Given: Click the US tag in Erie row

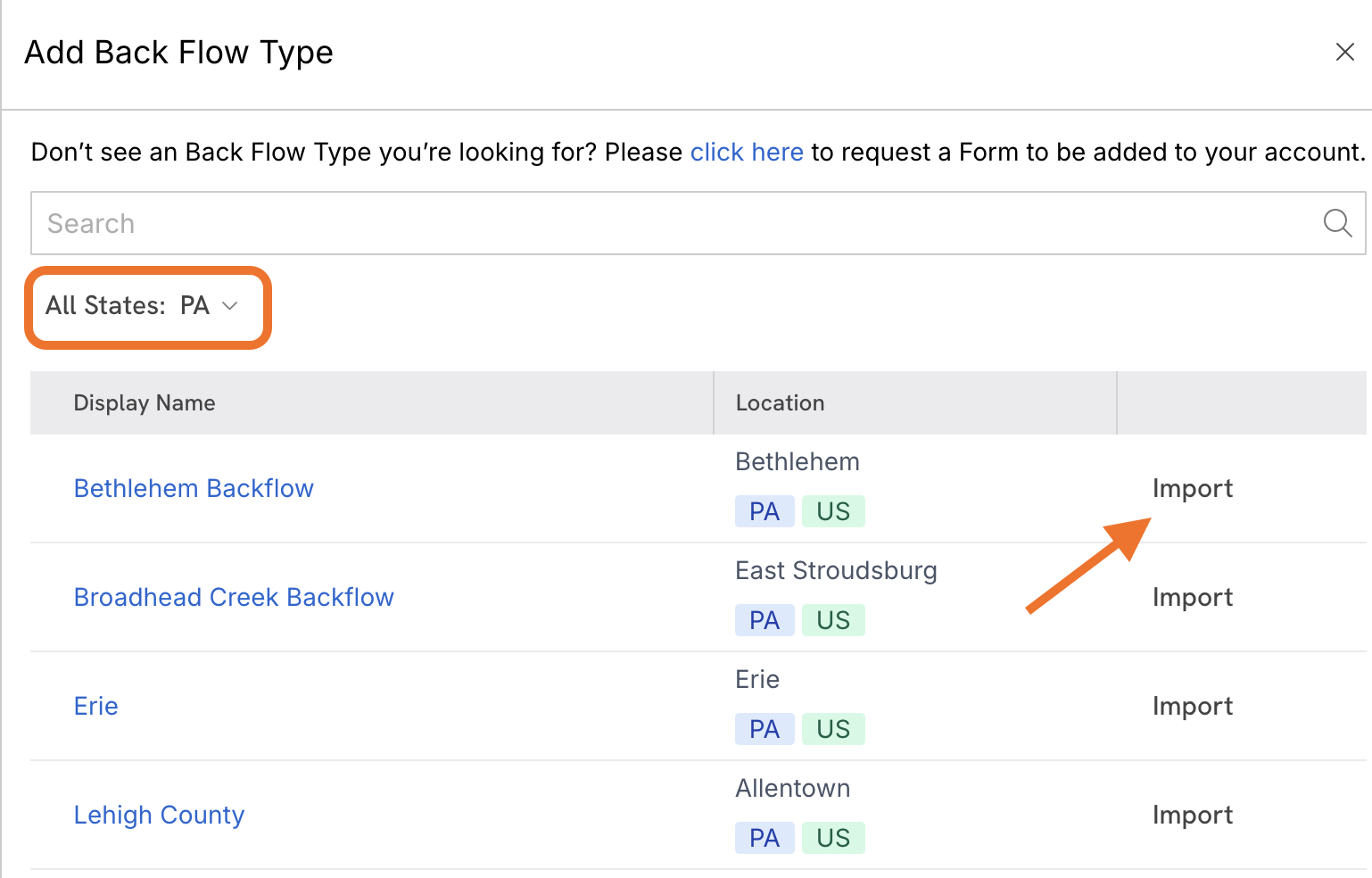Looking at the screenshot, I should tap(833, 729).
